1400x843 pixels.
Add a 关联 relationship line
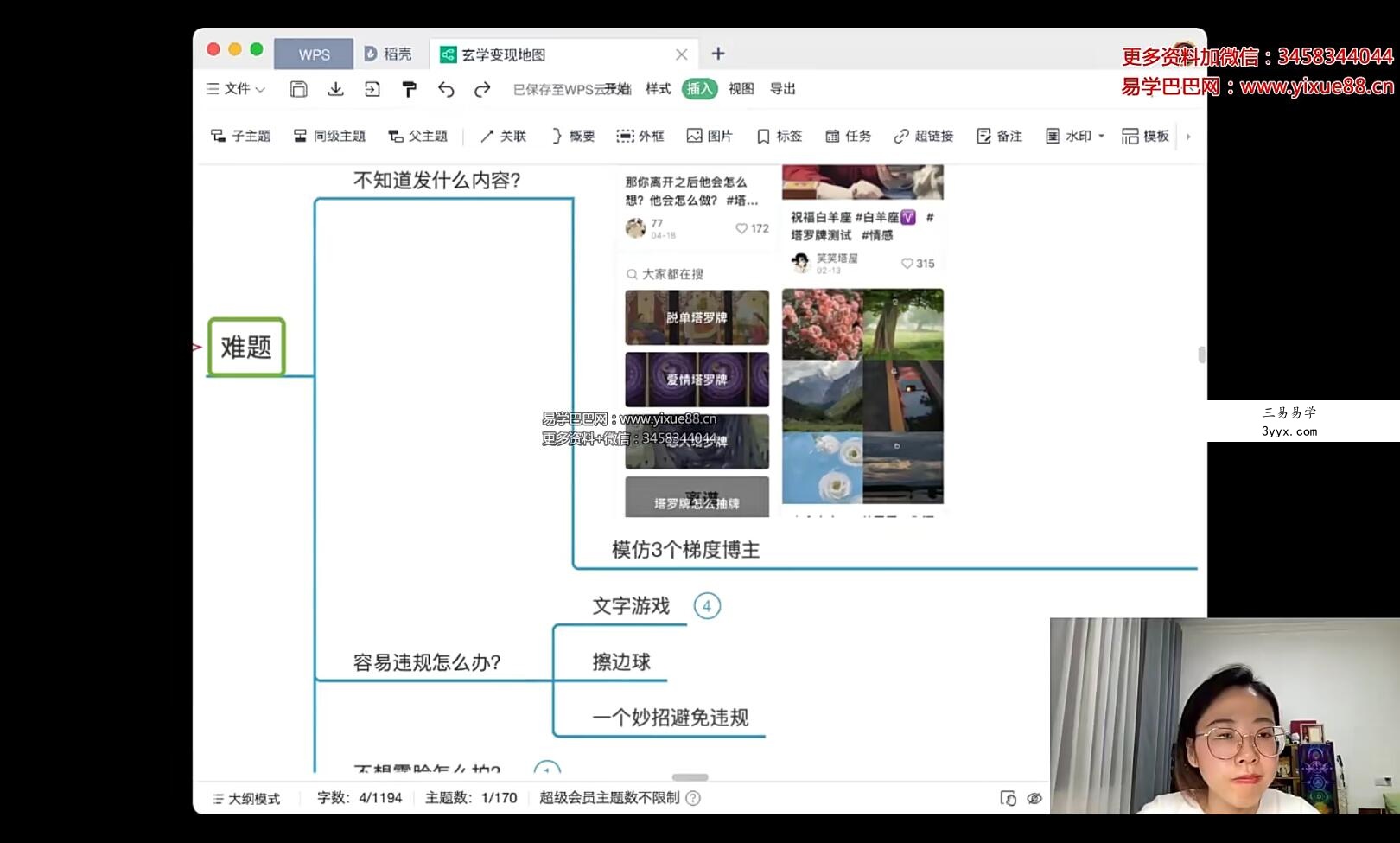pyautogui.click(x=503, y=136)
